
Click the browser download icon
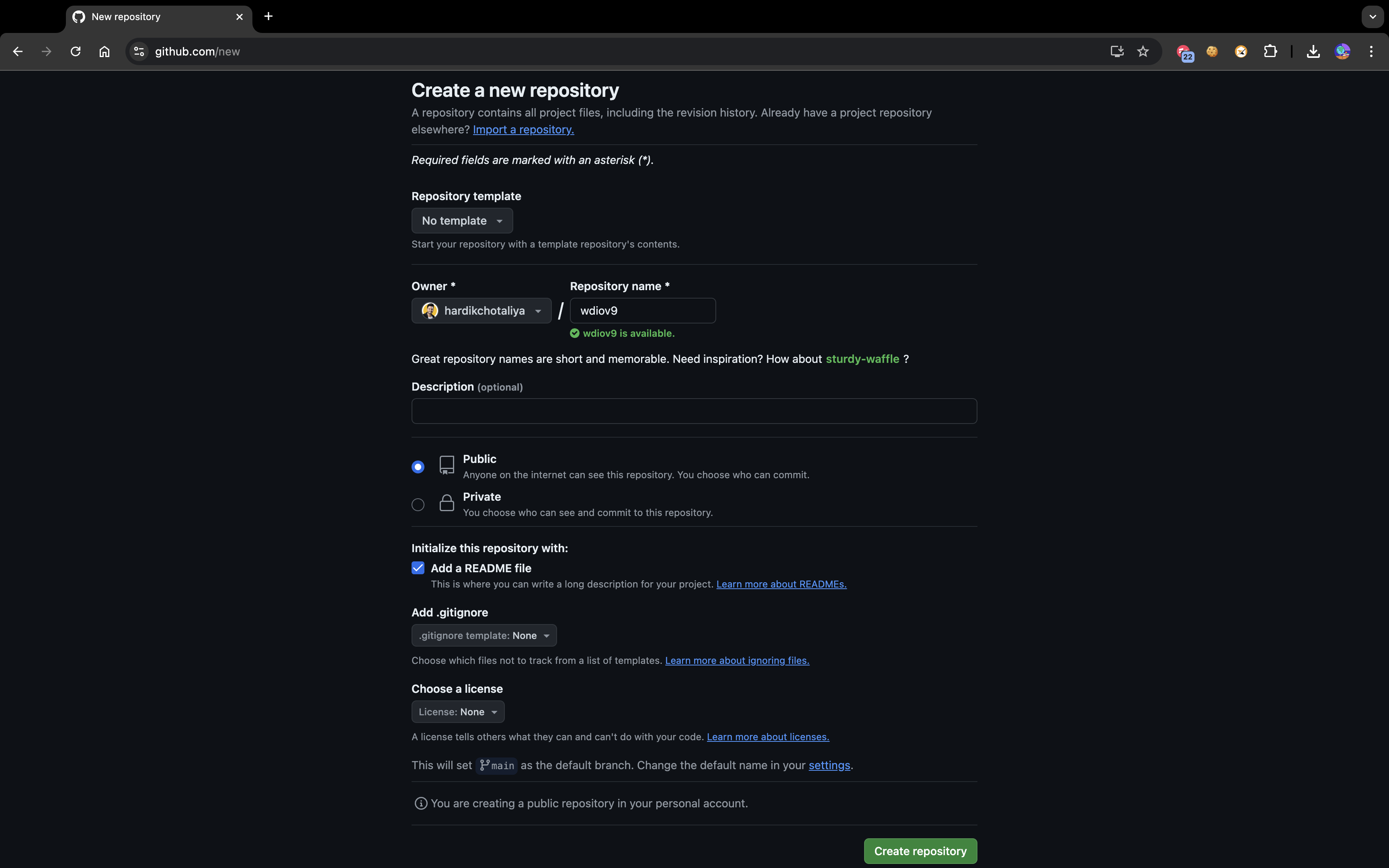(1313, 51)
